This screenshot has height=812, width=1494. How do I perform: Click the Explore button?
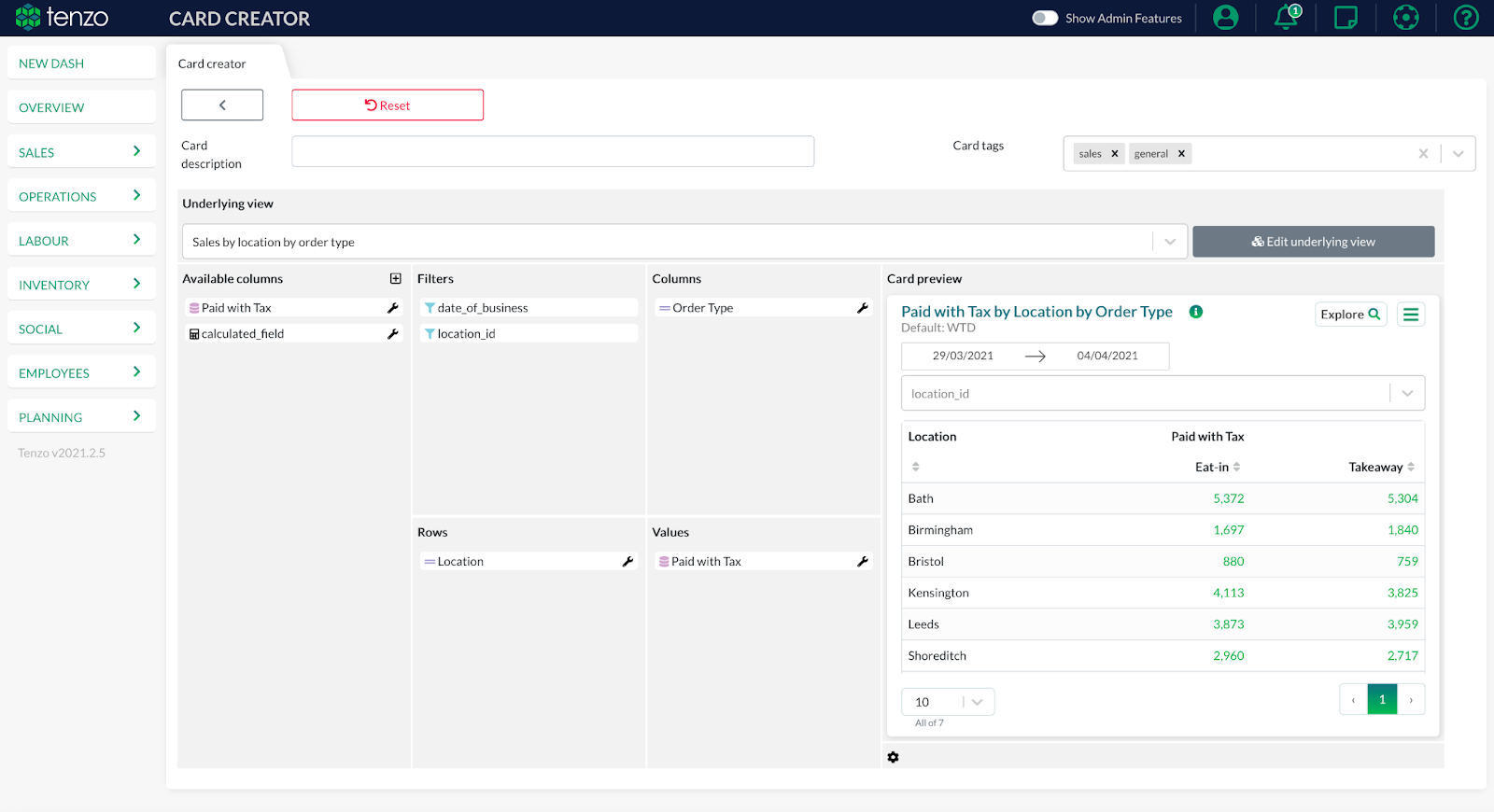1350,315
